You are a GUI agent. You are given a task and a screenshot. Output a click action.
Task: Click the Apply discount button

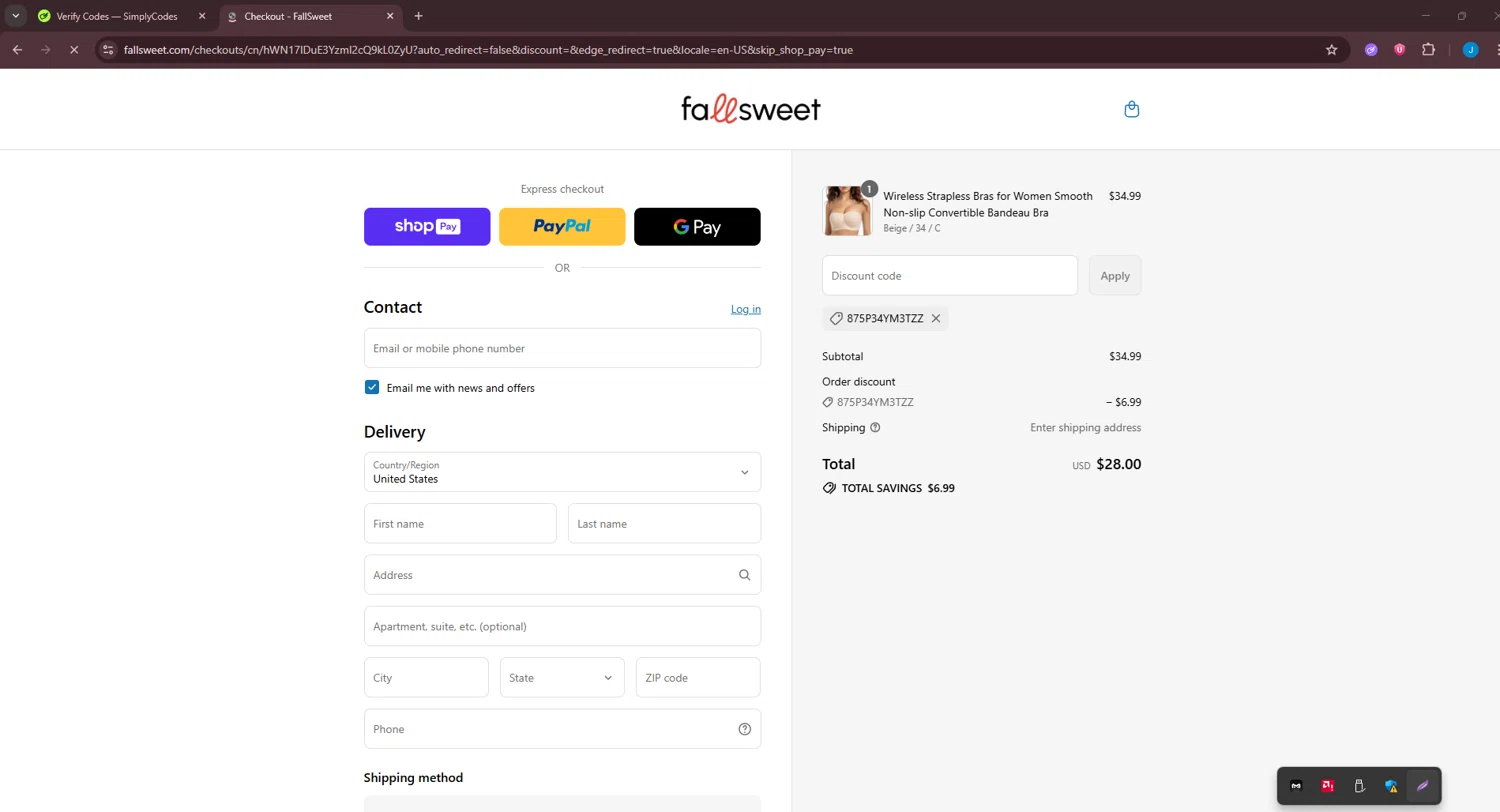click(1115, 276)
